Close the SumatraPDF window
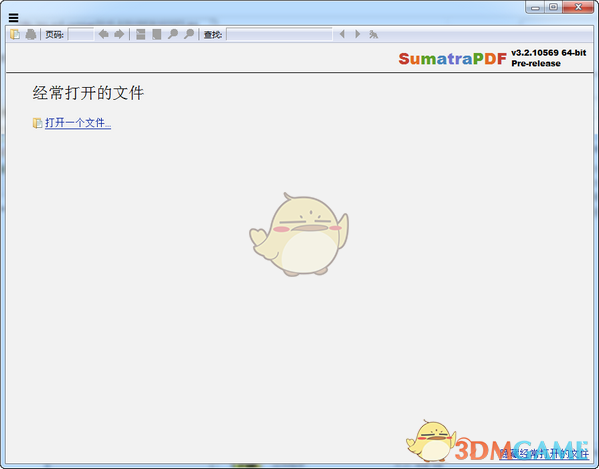Image resolution: width=599 pixels, height=469 pixels. click(x=578, y=7)
